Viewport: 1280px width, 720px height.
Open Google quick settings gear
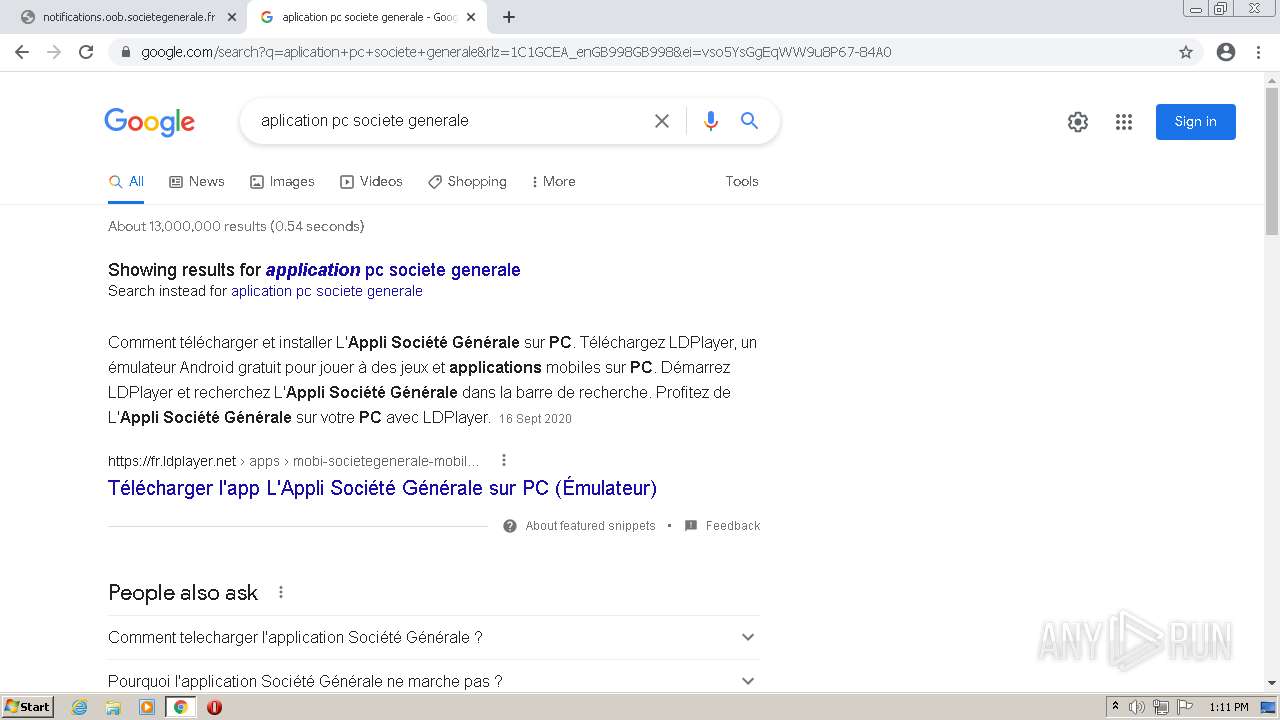[1078, 122]
